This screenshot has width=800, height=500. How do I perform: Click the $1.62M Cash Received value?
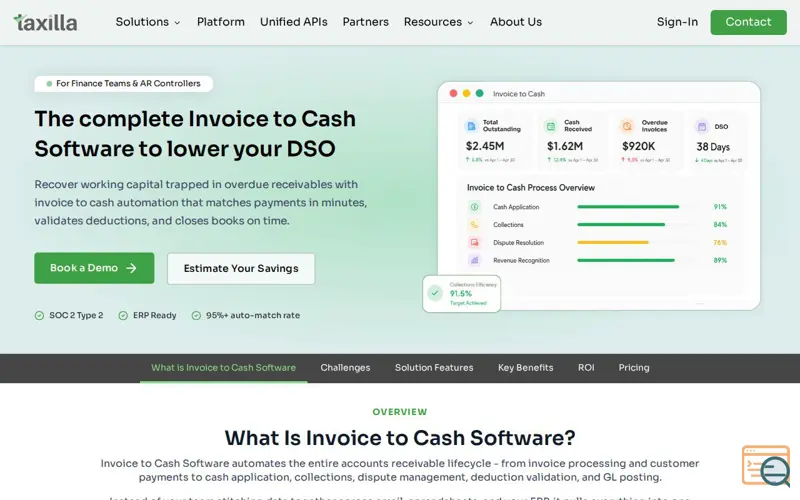(x=565, y=146)
